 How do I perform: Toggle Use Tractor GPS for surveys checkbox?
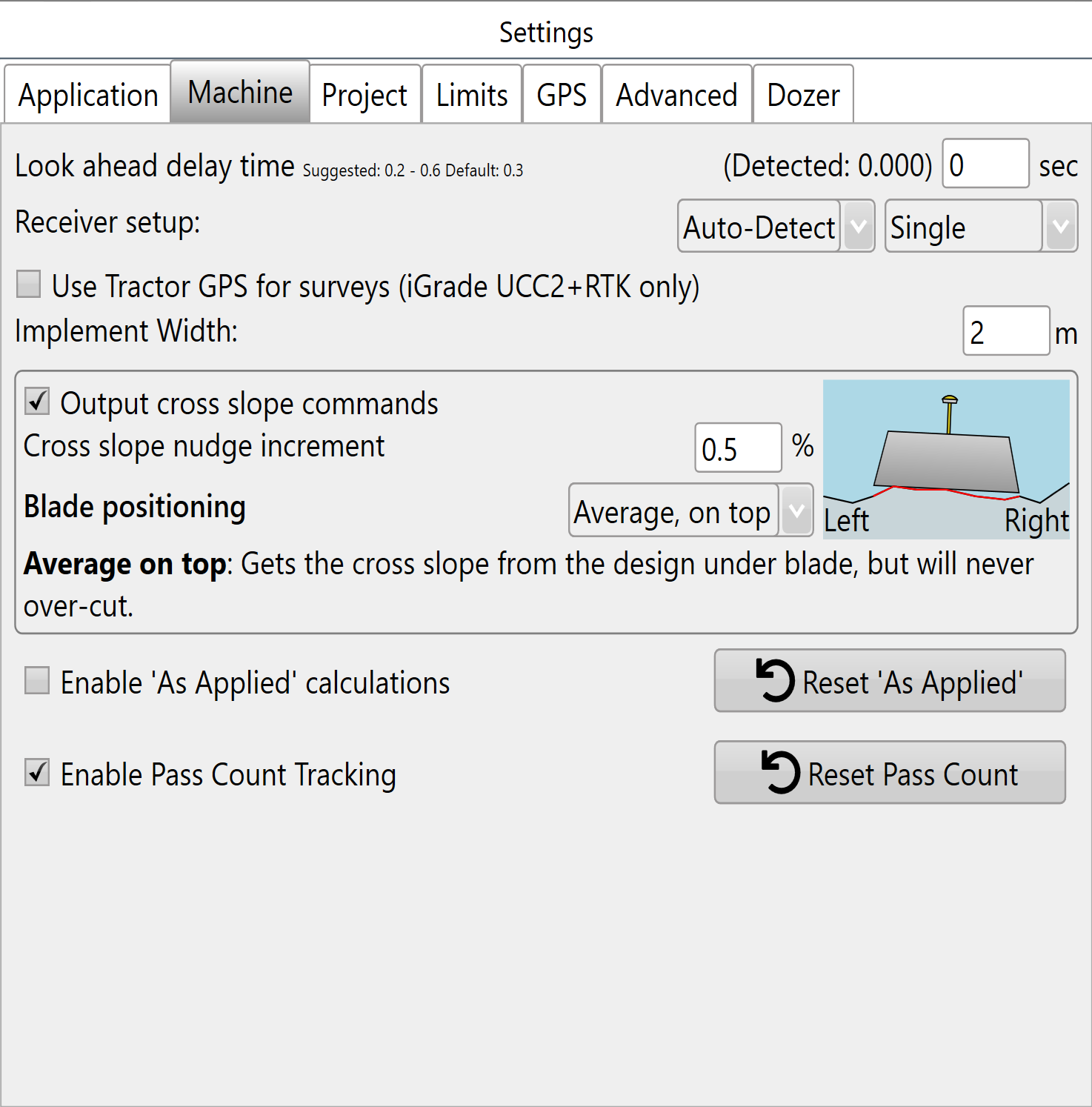[29, 284]
